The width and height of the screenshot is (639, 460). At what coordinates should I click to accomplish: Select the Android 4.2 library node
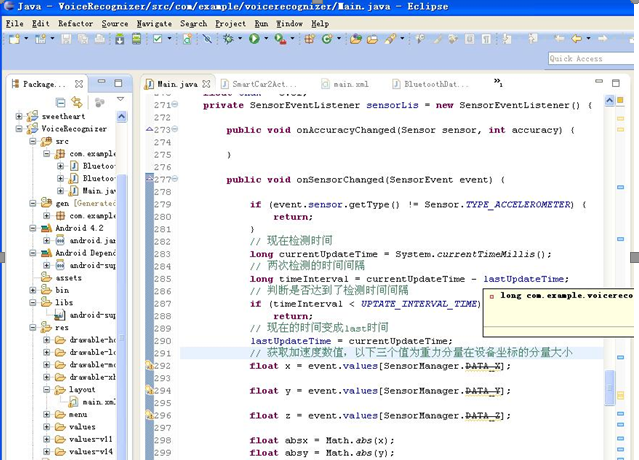tap(73, 228)
